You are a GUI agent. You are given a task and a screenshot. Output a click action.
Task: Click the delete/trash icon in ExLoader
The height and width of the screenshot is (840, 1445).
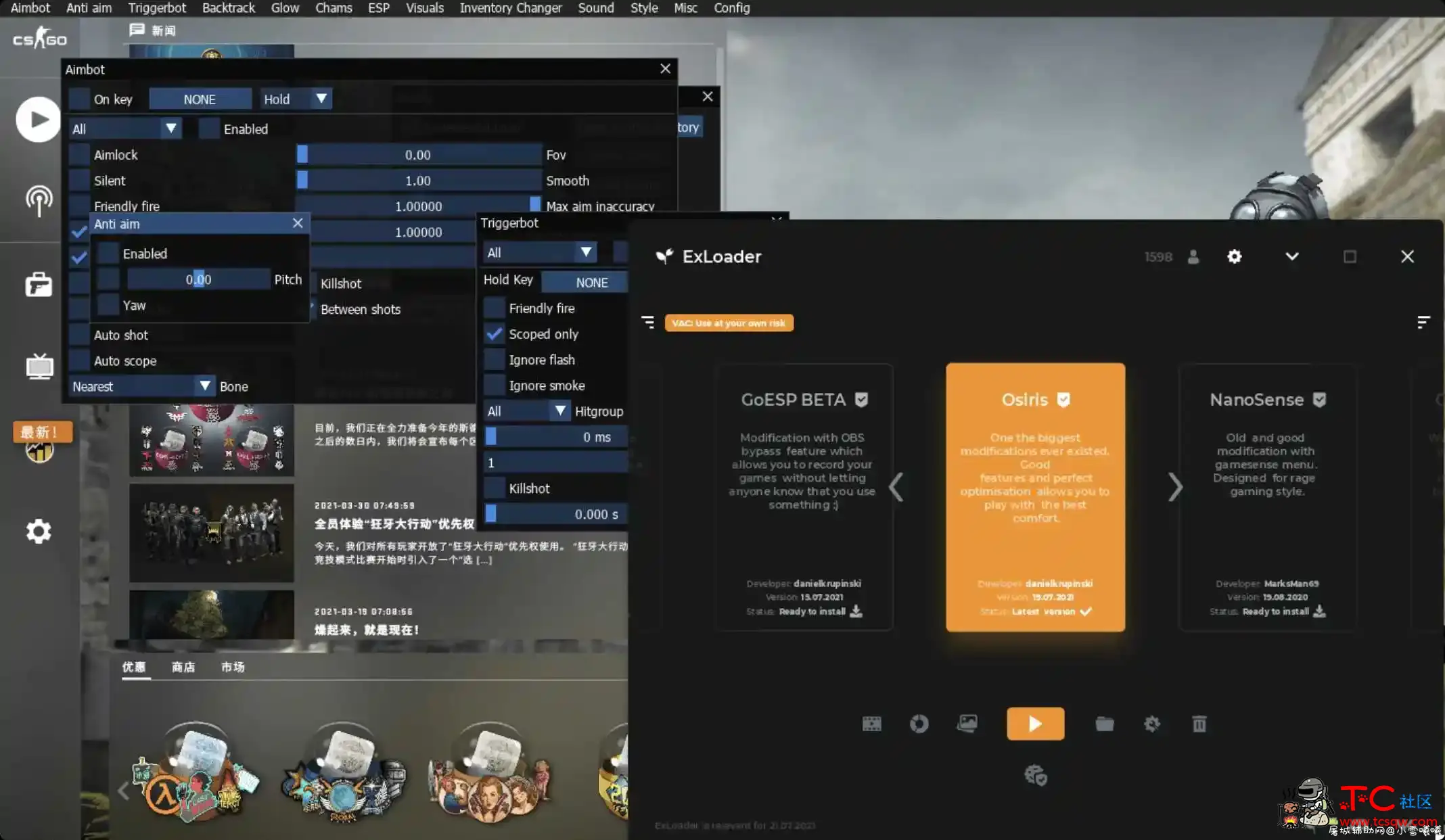coord(1199,724)
